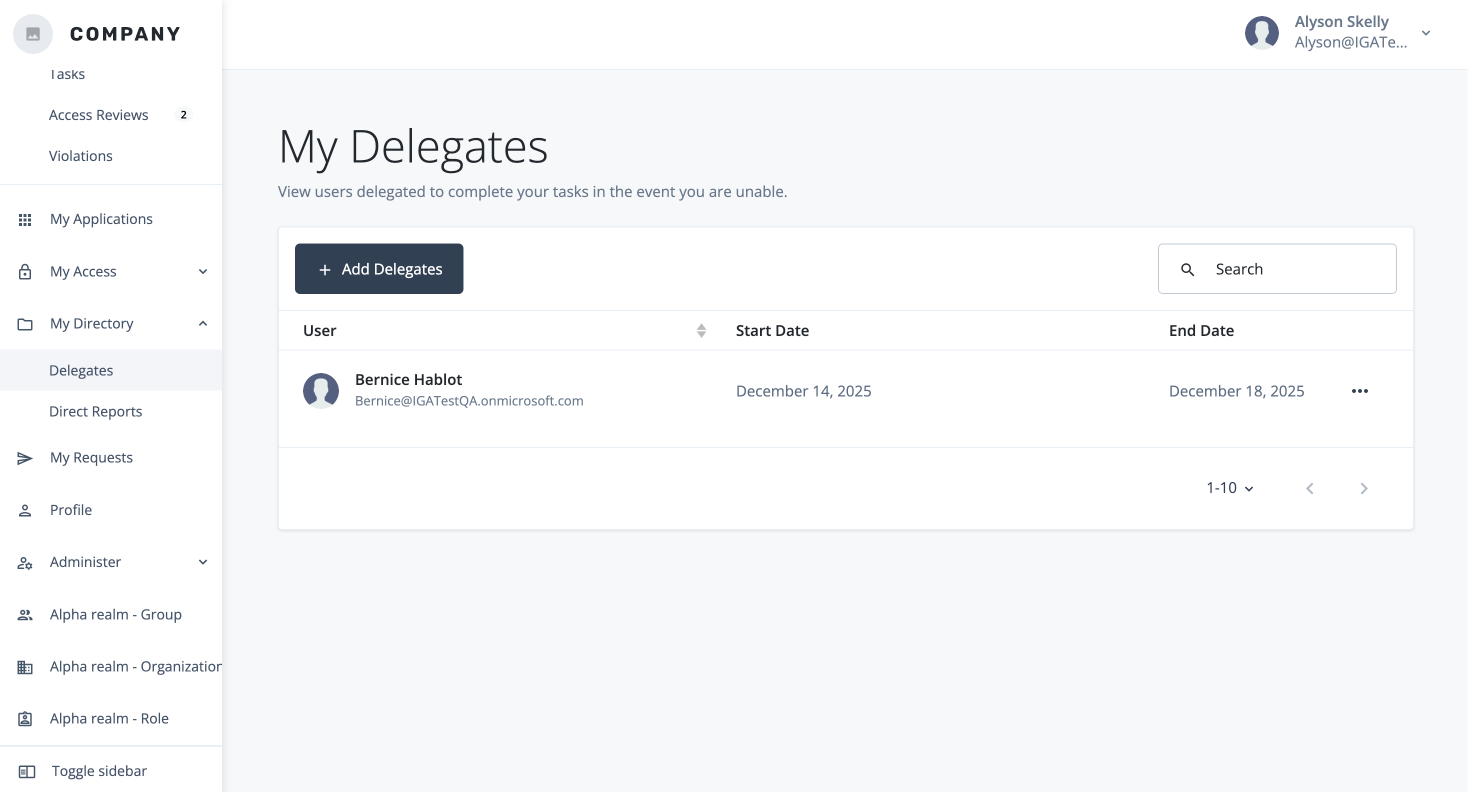Click the Alpha realm - Role badge icon
The image size is (1468, 792).
tap(25, 718)
